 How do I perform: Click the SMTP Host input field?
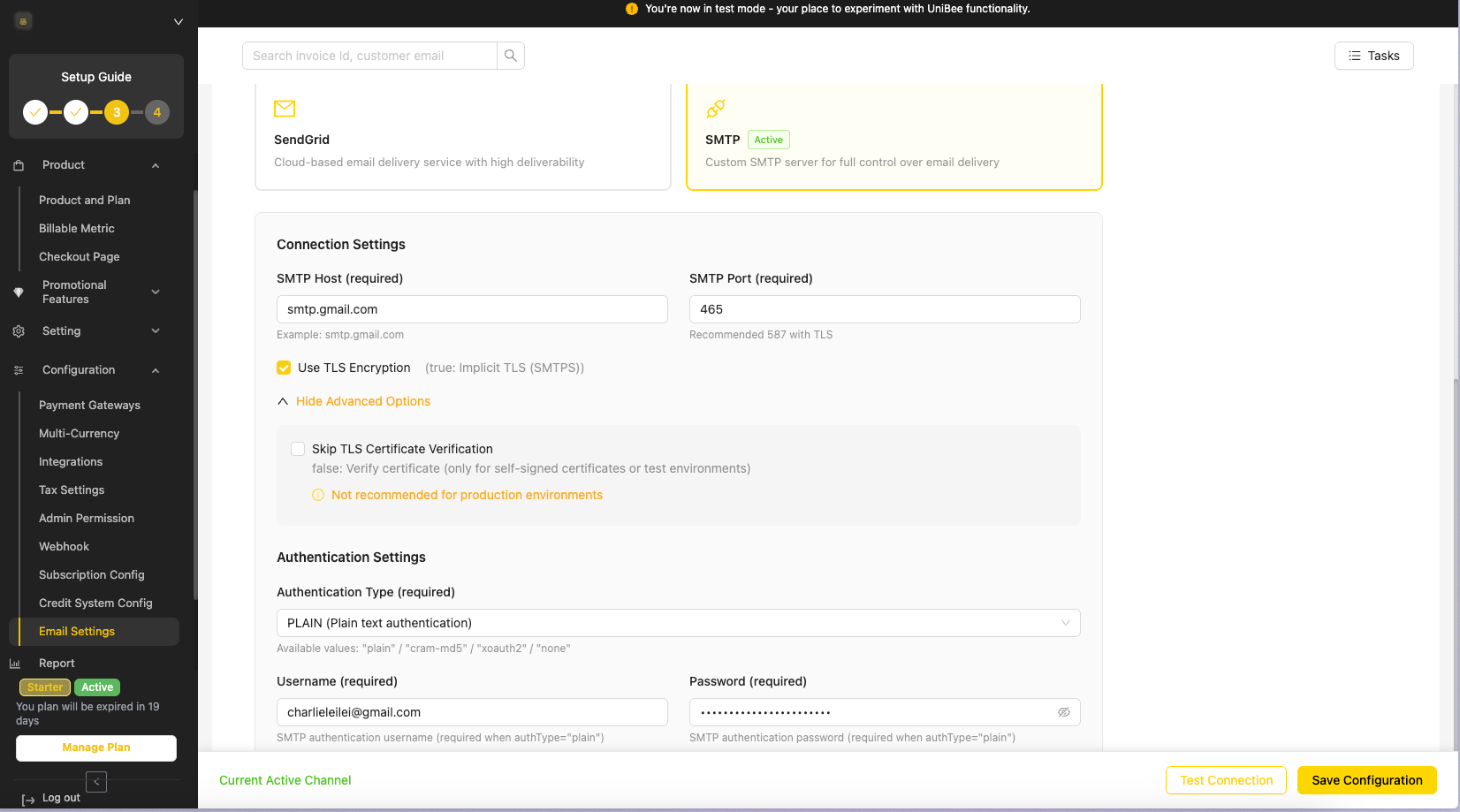472,309
